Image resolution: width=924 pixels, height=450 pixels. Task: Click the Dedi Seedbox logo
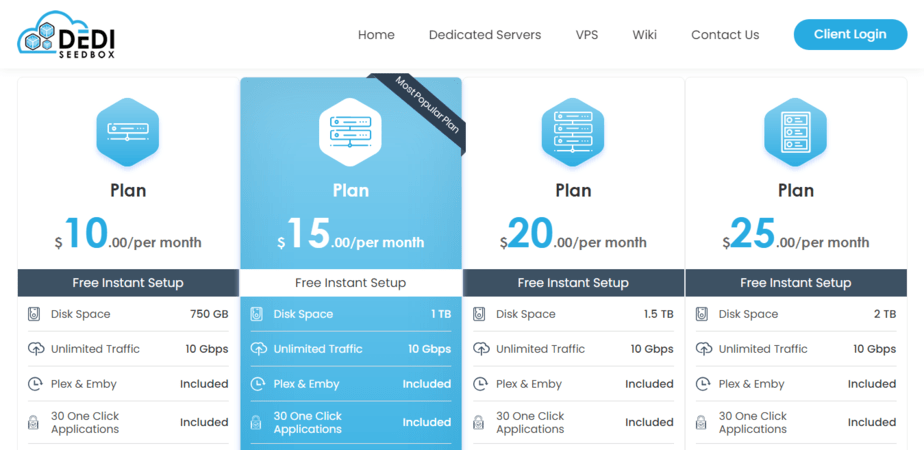(x=66, y=34)
